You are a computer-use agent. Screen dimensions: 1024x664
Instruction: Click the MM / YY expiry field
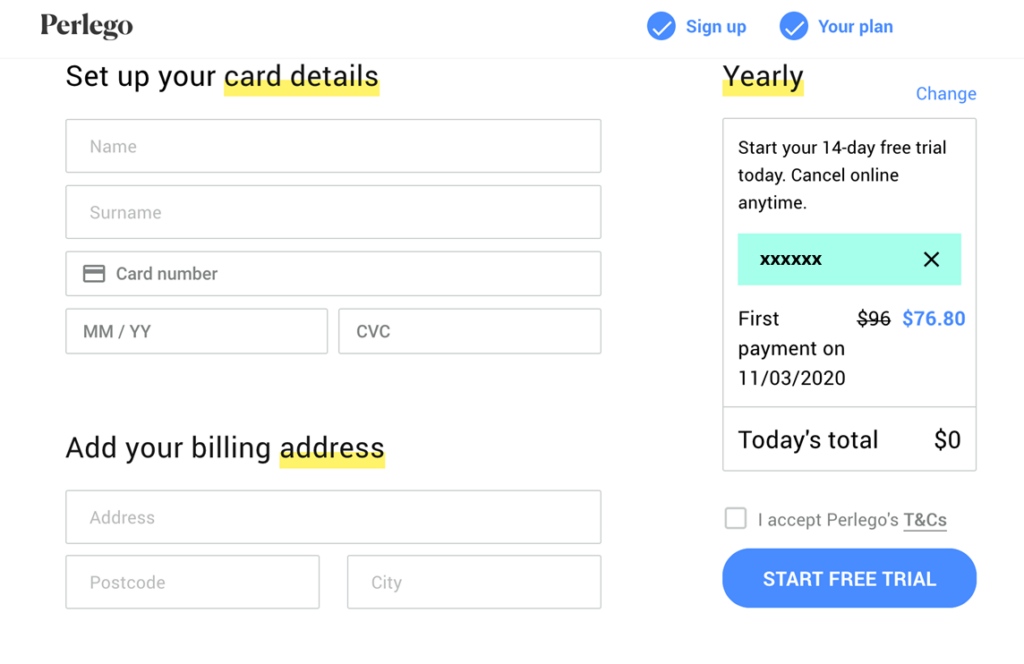[197, 331]
